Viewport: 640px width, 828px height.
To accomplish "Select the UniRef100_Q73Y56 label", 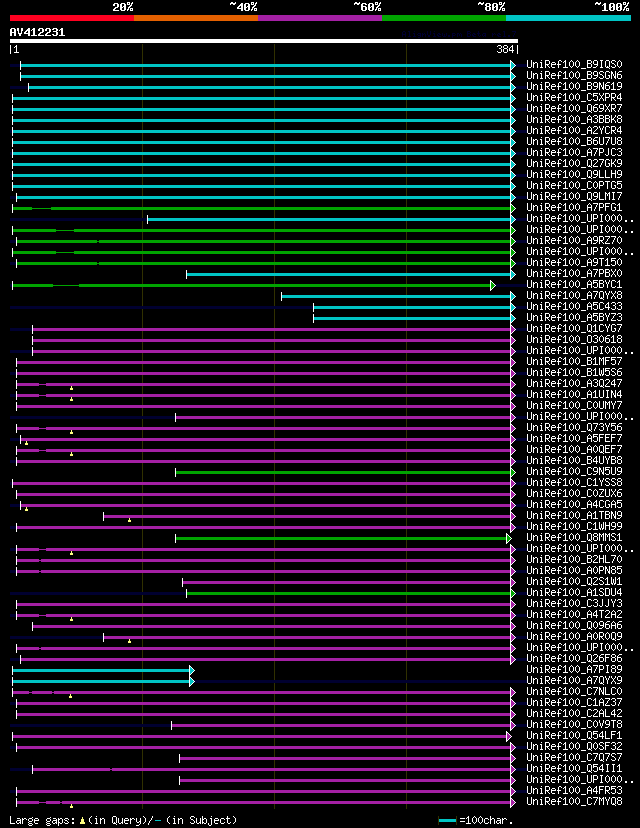I will (x=574, y=427).
